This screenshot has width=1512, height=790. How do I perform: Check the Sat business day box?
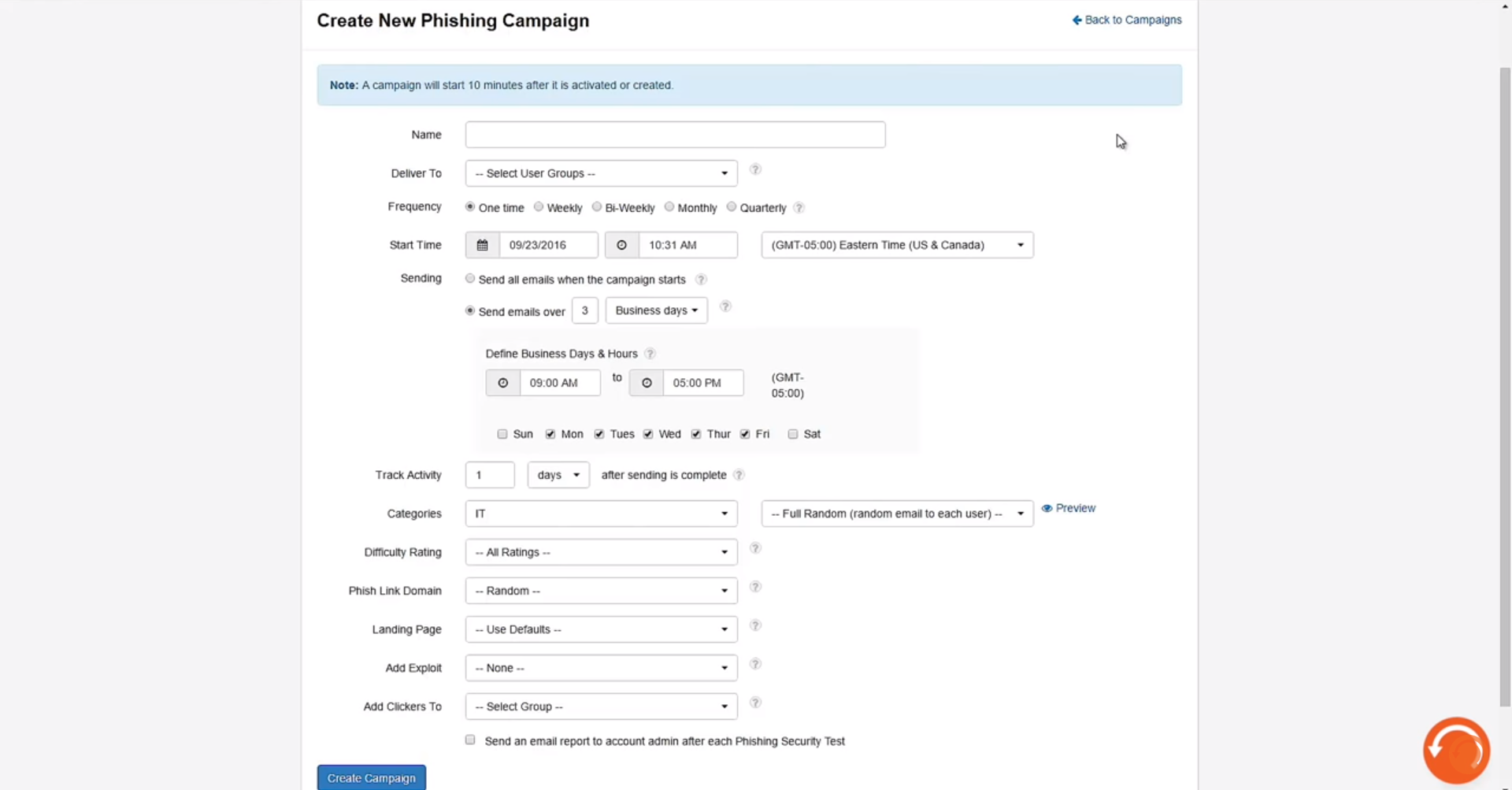[x=793, y=434]
